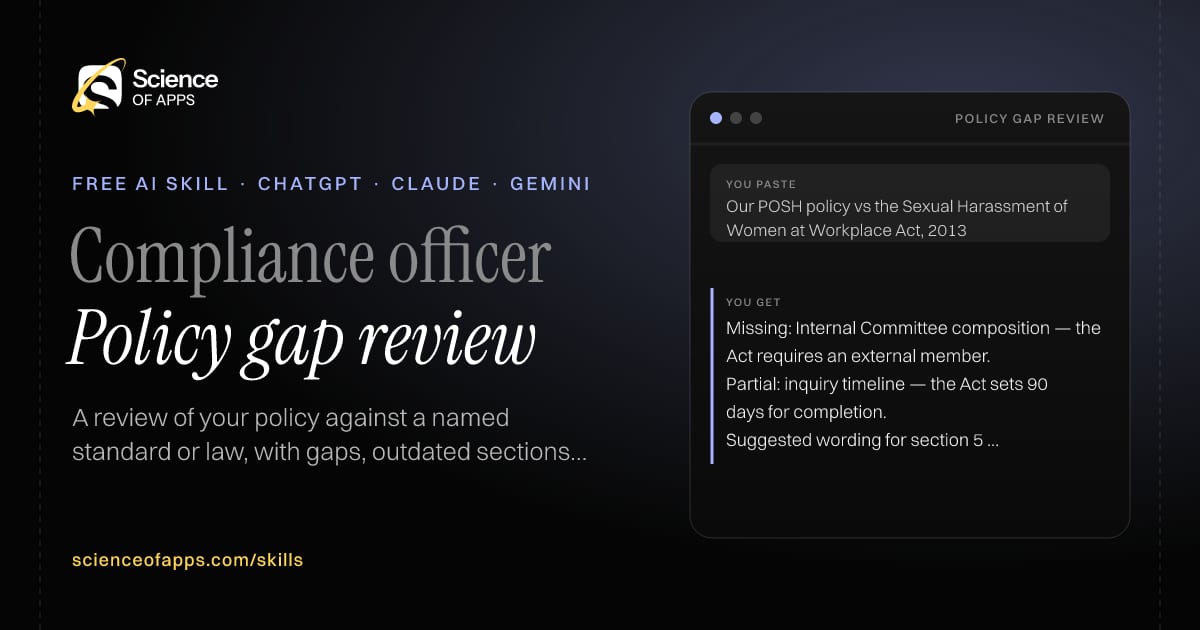Click the 'CHATGPT' label
Viewport: 1200px width, 630px height.
310,184
